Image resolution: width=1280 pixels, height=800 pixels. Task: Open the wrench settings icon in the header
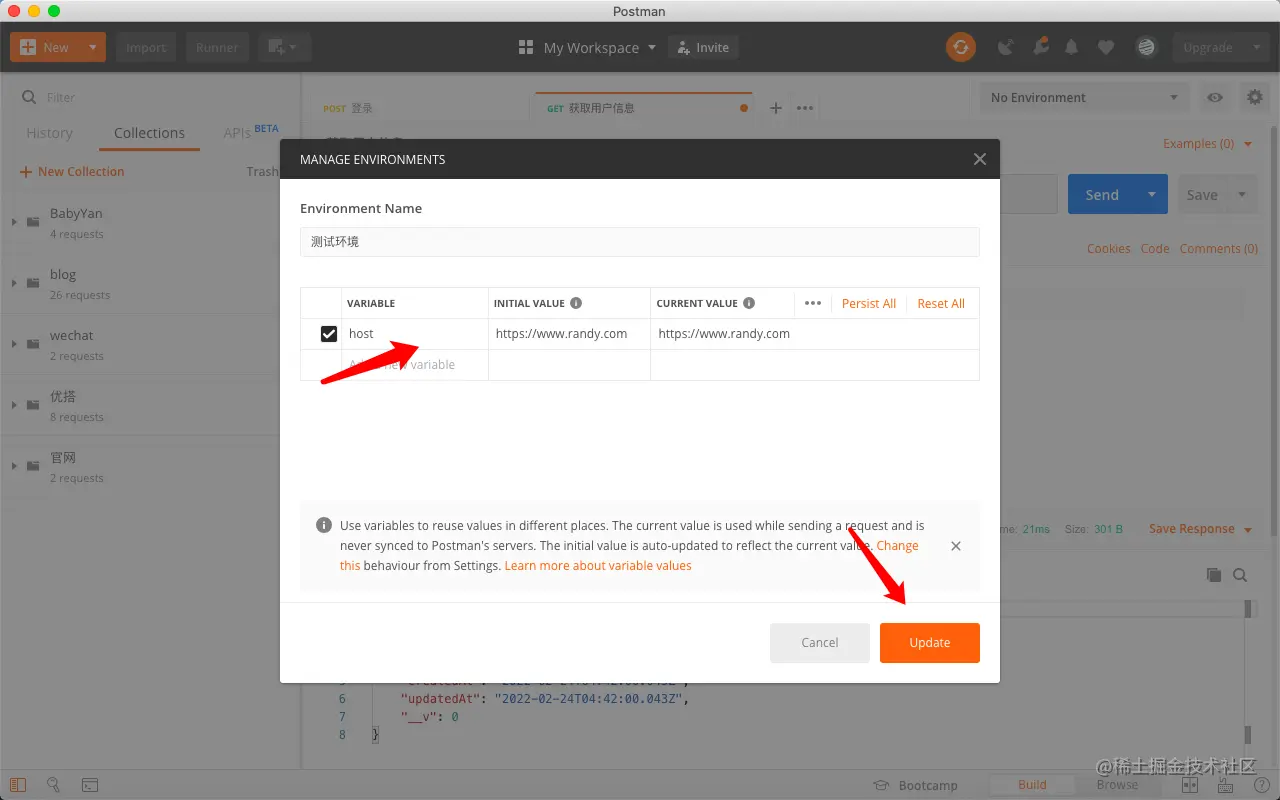click(x=1041, y=47)
